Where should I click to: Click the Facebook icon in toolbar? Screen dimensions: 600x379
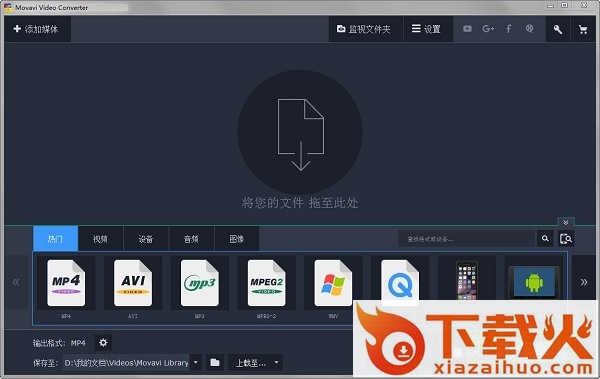[x=509, y=29]
